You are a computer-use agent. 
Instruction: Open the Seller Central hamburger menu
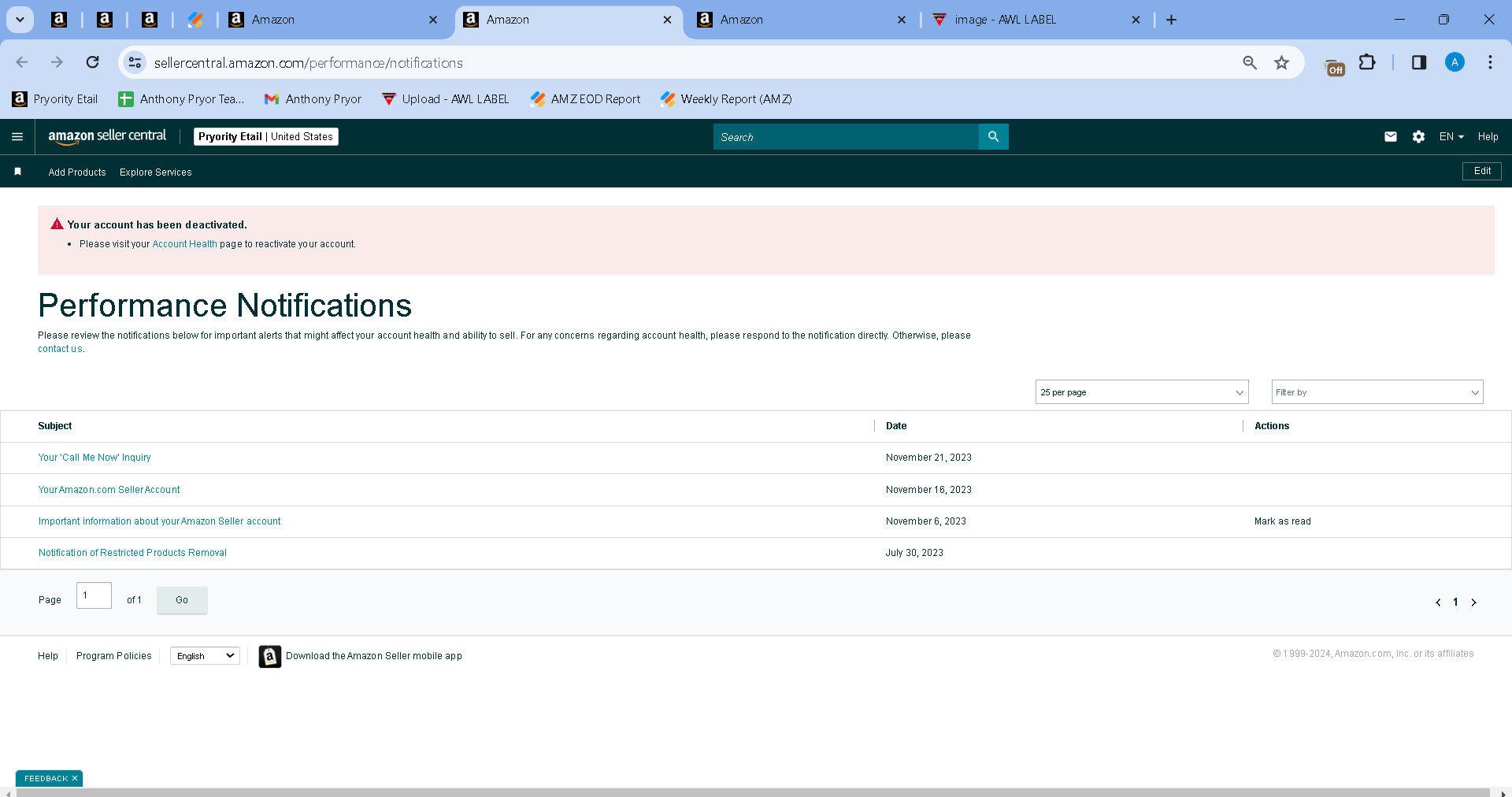(x=17, y=137)
